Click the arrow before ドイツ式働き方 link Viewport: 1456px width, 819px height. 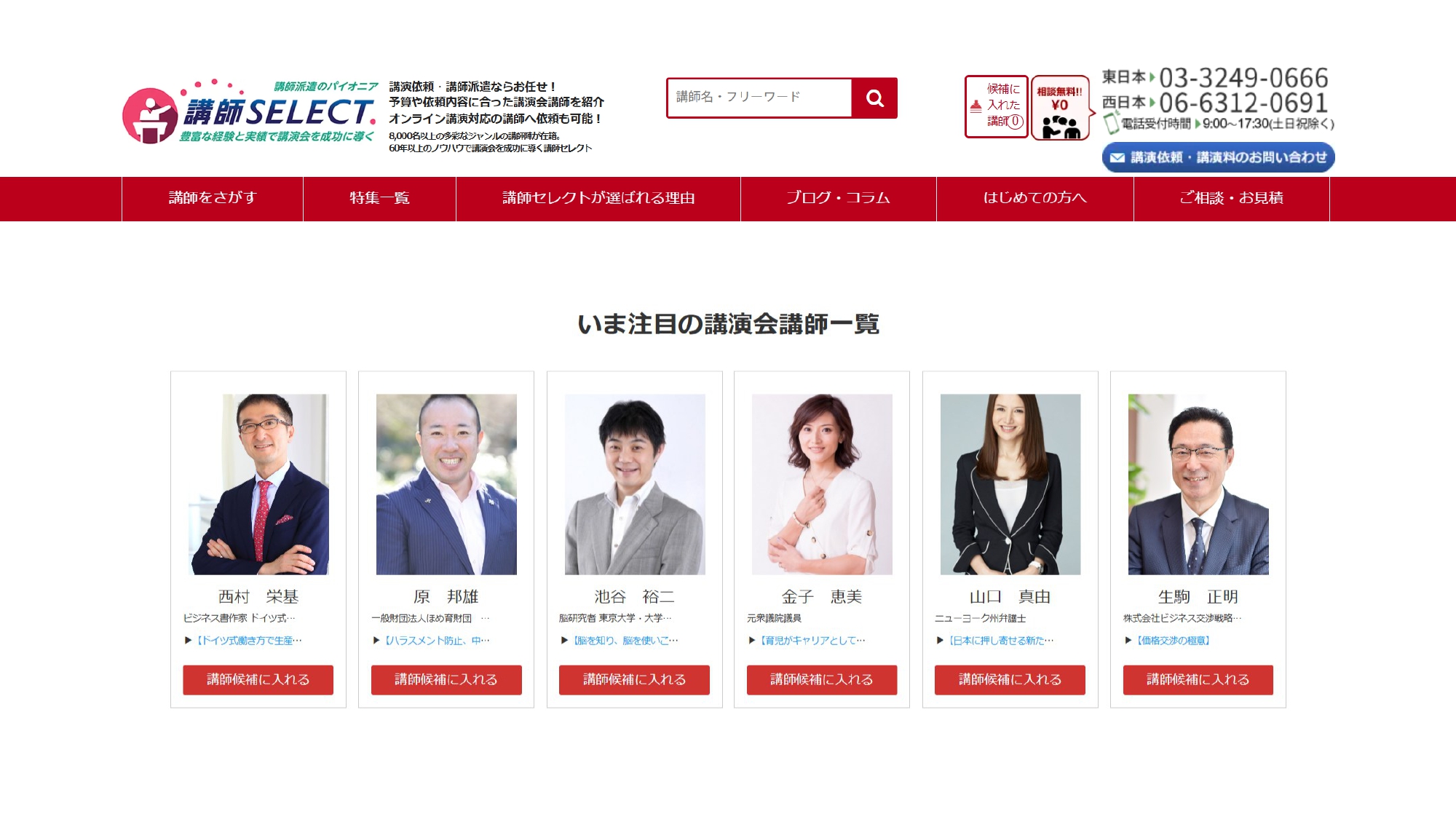189,641
